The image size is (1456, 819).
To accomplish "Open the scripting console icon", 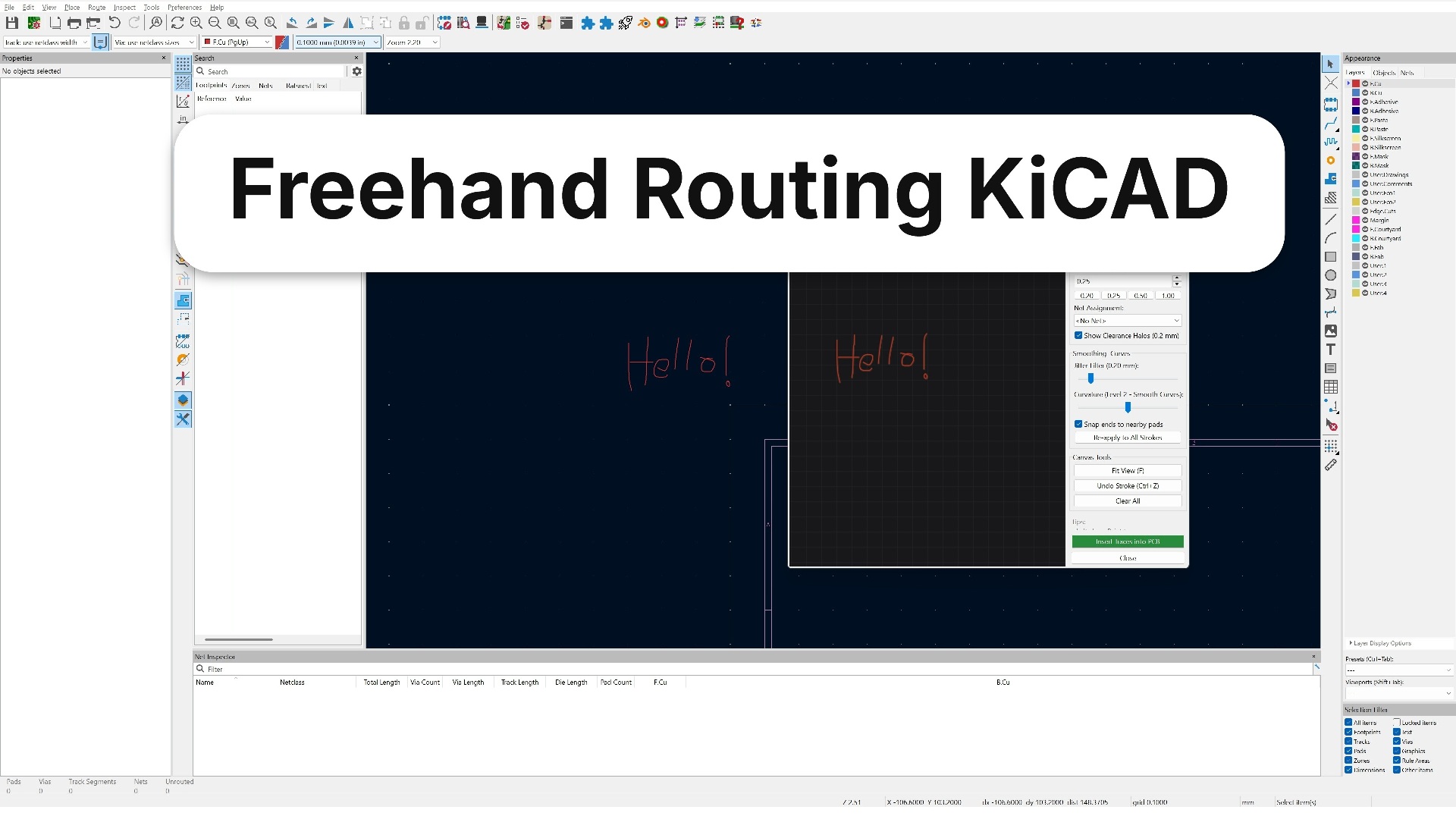I will pos(566,23).
